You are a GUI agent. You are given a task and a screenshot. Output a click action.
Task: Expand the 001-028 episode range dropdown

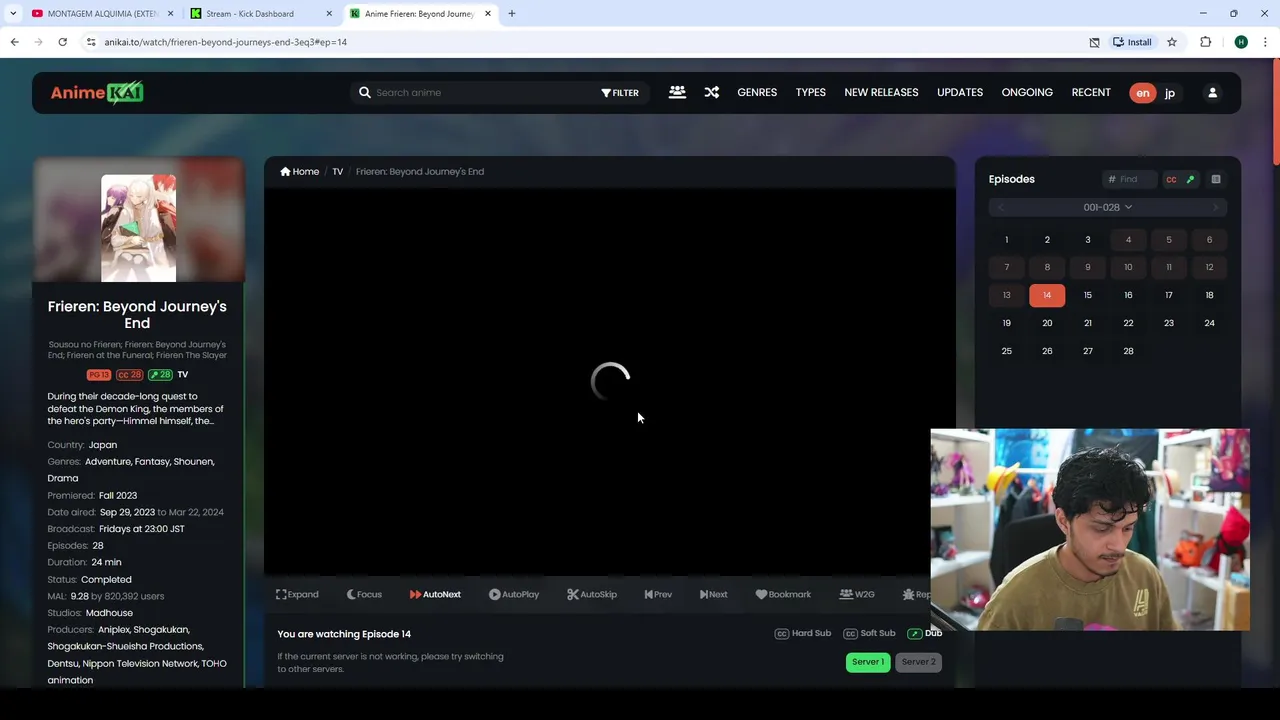pos(1108,207)
